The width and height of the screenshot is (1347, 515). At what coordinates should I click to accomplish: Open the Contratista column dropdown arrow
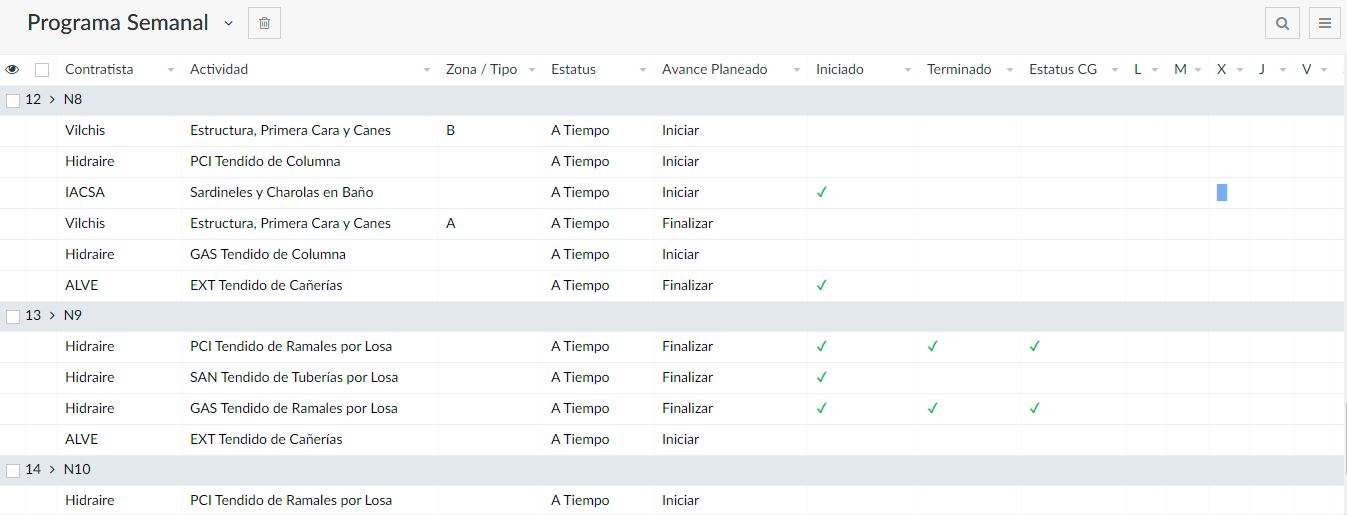coord(170,70)
